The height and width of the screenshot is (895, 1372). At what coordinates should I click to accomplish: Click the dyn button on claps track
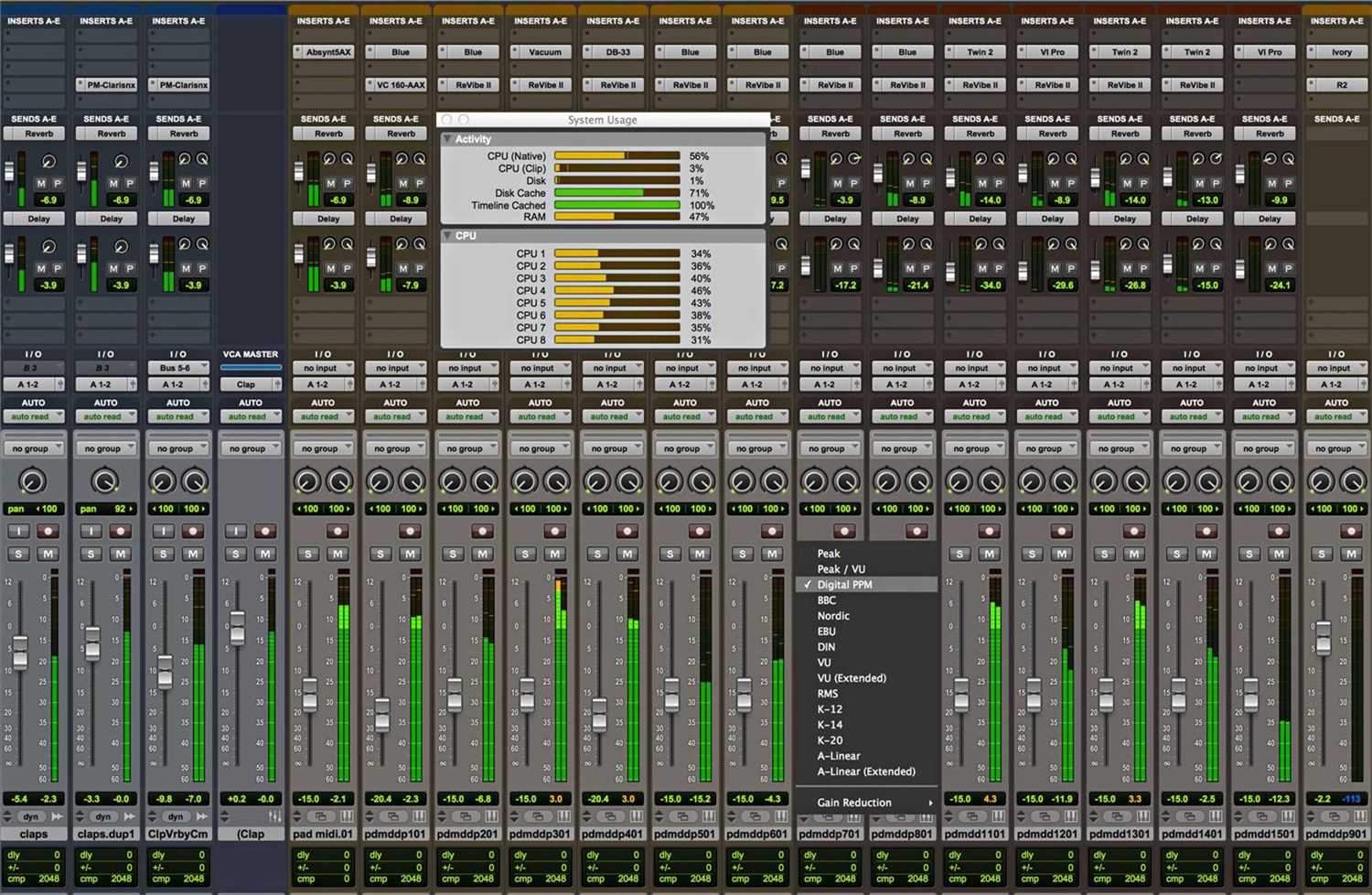[31, 816]
